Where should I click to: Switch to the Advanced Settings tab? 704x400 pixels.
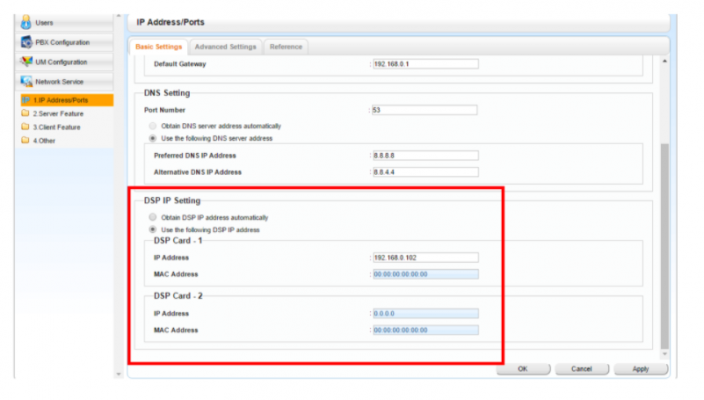[x=225, y=46]
